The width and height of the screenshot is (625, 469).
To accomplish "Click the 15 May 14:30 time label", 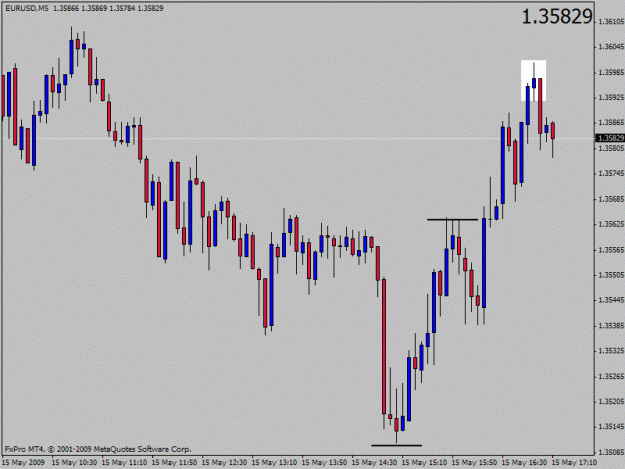I will 375,463.
